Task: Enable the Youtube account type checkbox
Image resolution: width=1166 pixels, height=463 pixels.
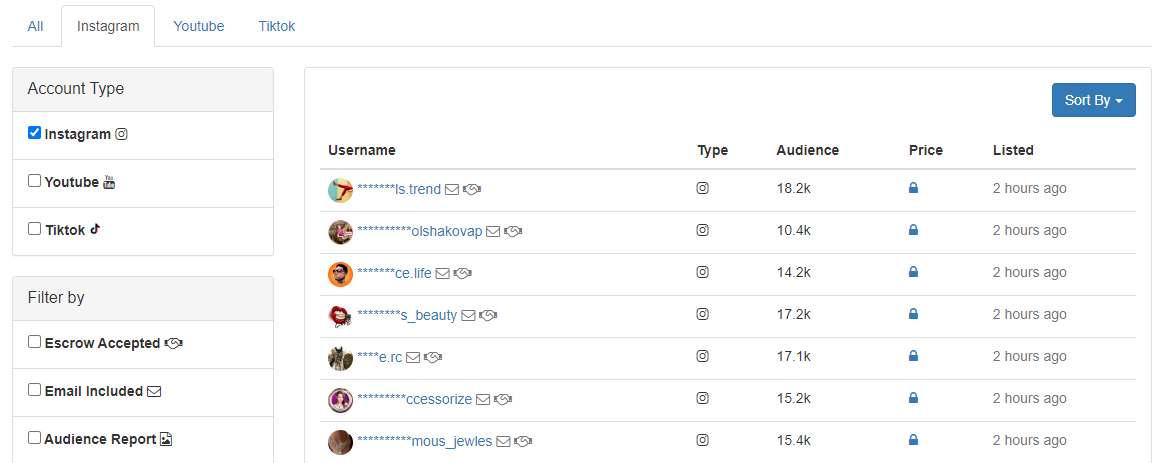Action: 35,181
